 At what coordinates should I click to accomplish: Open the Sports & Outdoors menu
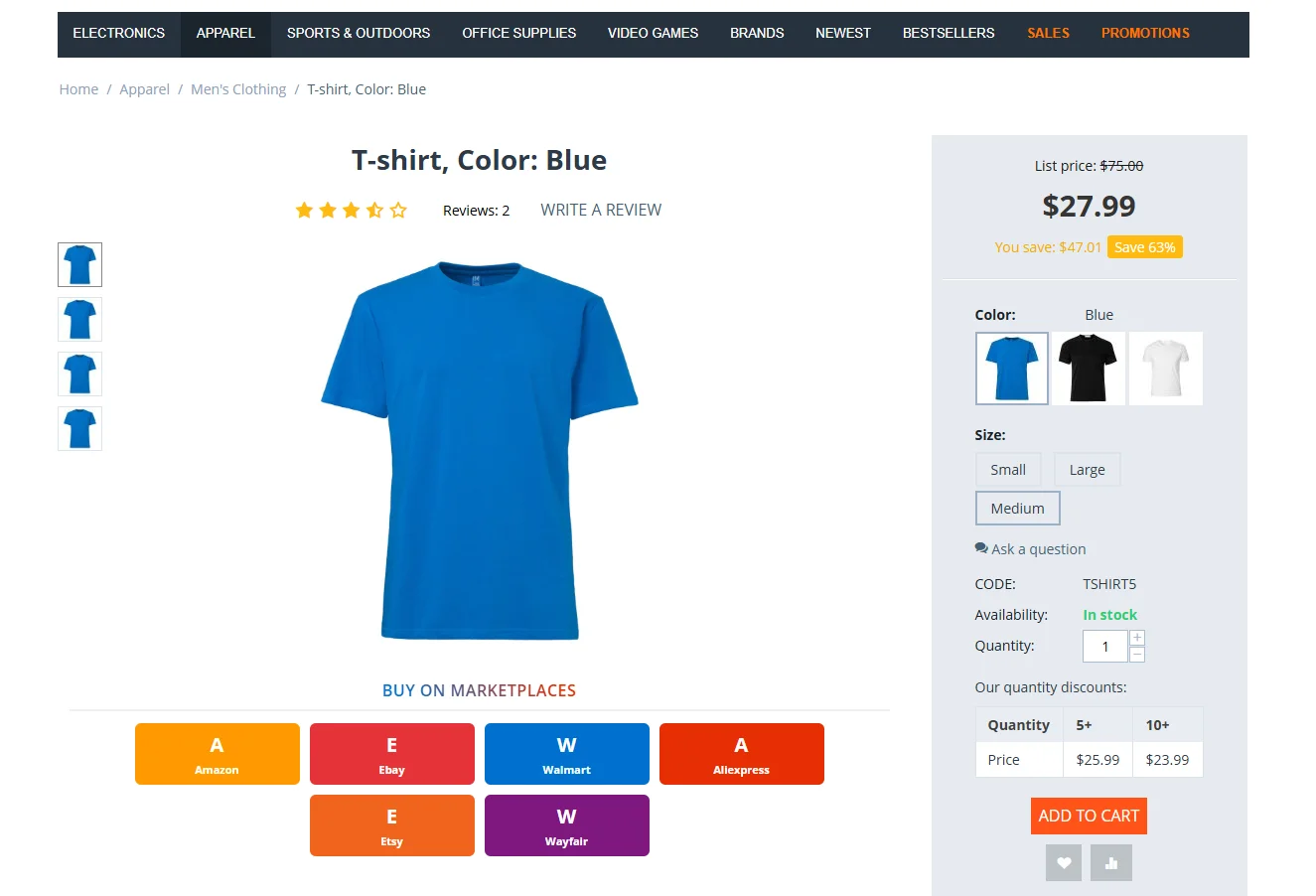pos(358,34)
